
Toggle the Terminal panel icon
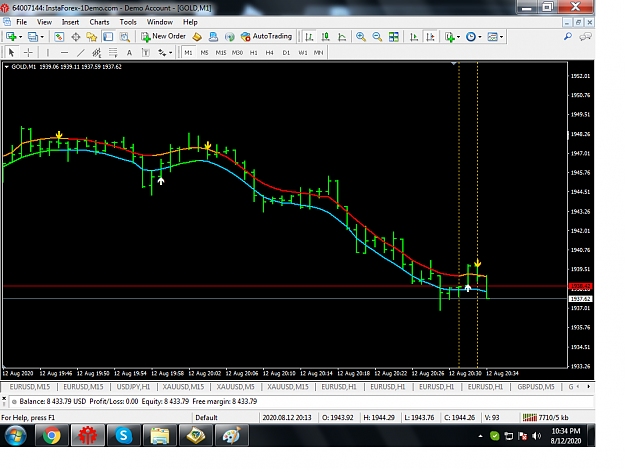(108, 37)
